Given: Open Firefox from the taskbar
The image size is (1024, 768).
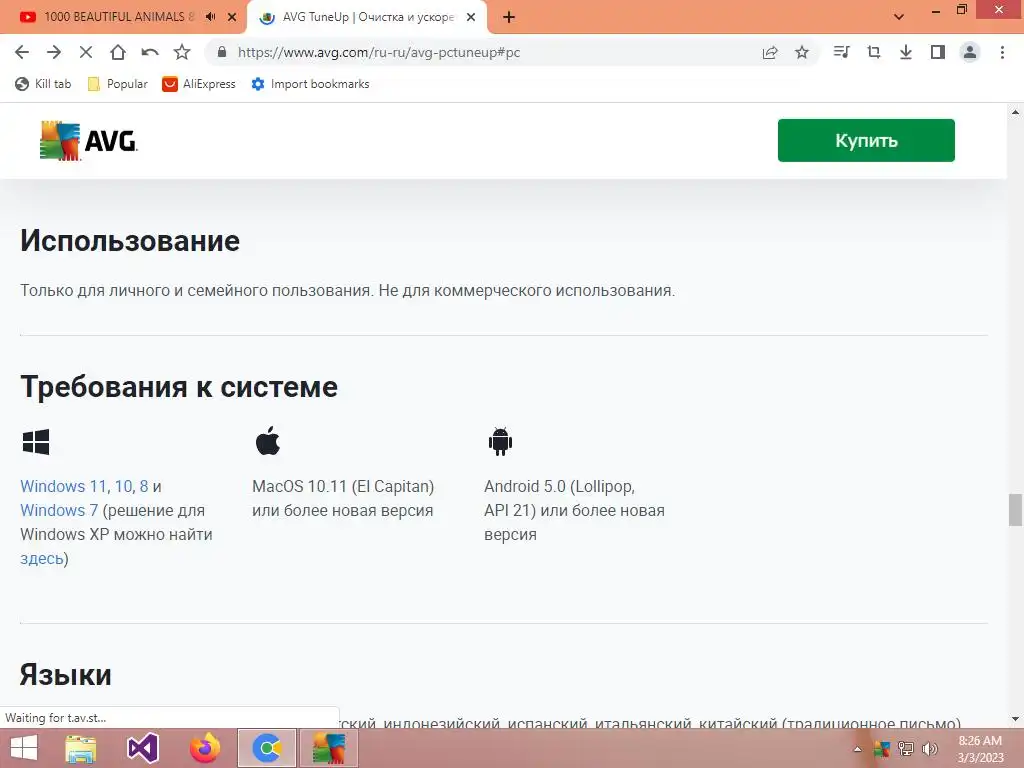Looking at the screenshot, I should coord(205,748).
